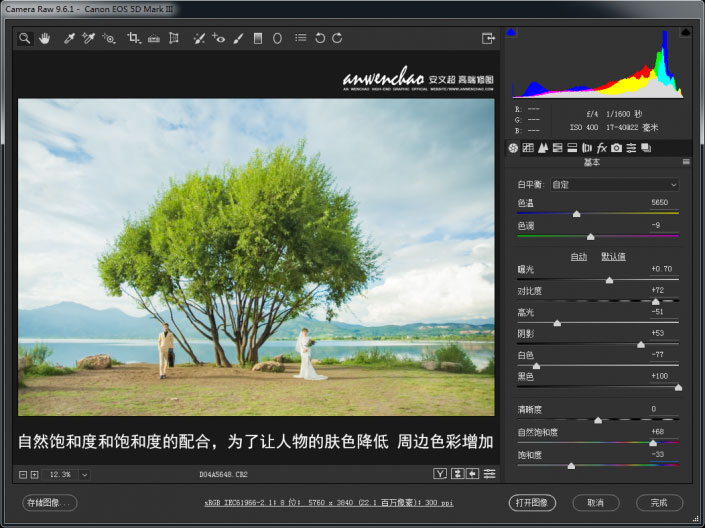The height and width of the screenshot is (528, 705).
Task: Copy current settings to before
Action: (473, 474)
